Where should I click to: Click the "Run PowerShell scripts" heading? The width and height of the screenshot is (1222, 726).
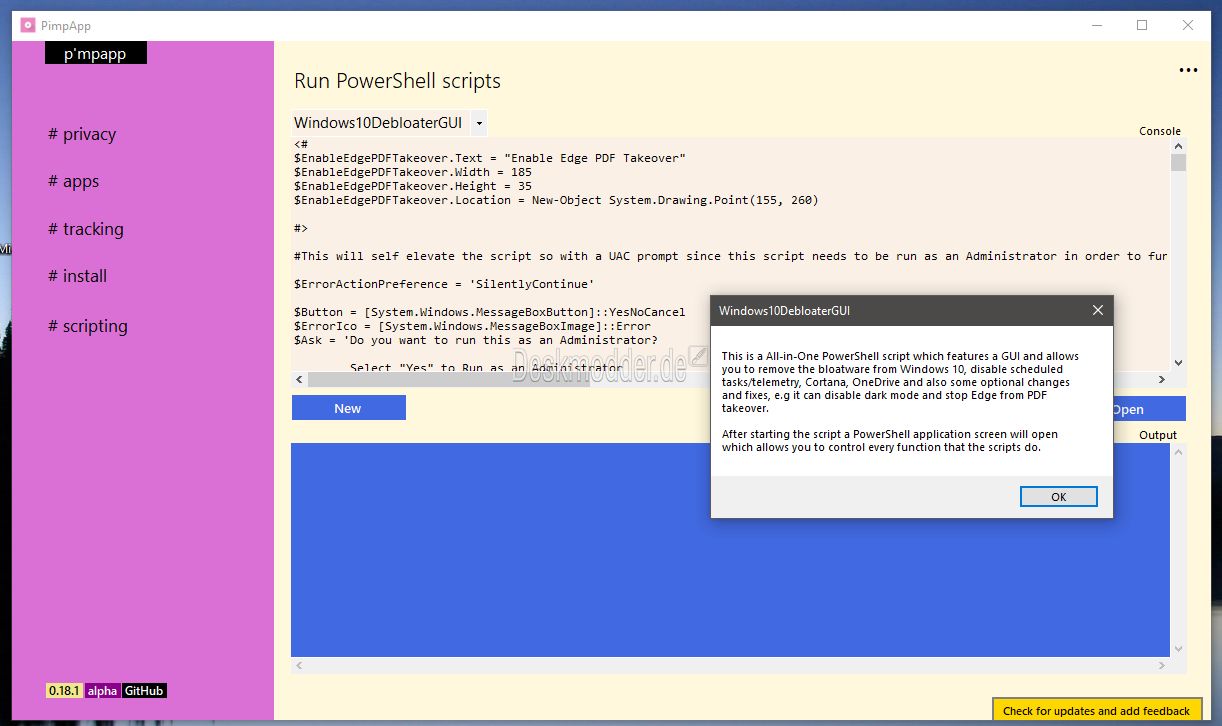(x=397, y=81)
